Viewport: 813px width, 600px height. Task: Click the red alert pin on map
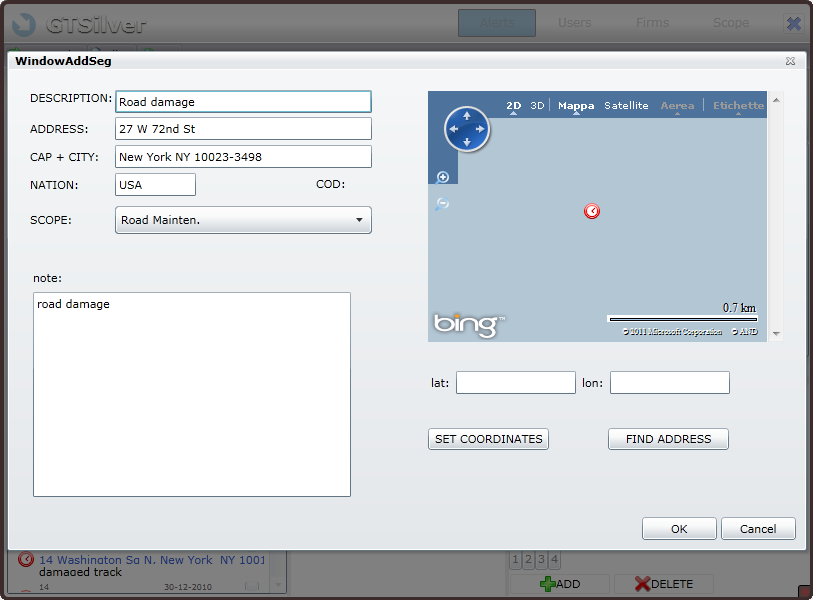(x=592, y=211)
